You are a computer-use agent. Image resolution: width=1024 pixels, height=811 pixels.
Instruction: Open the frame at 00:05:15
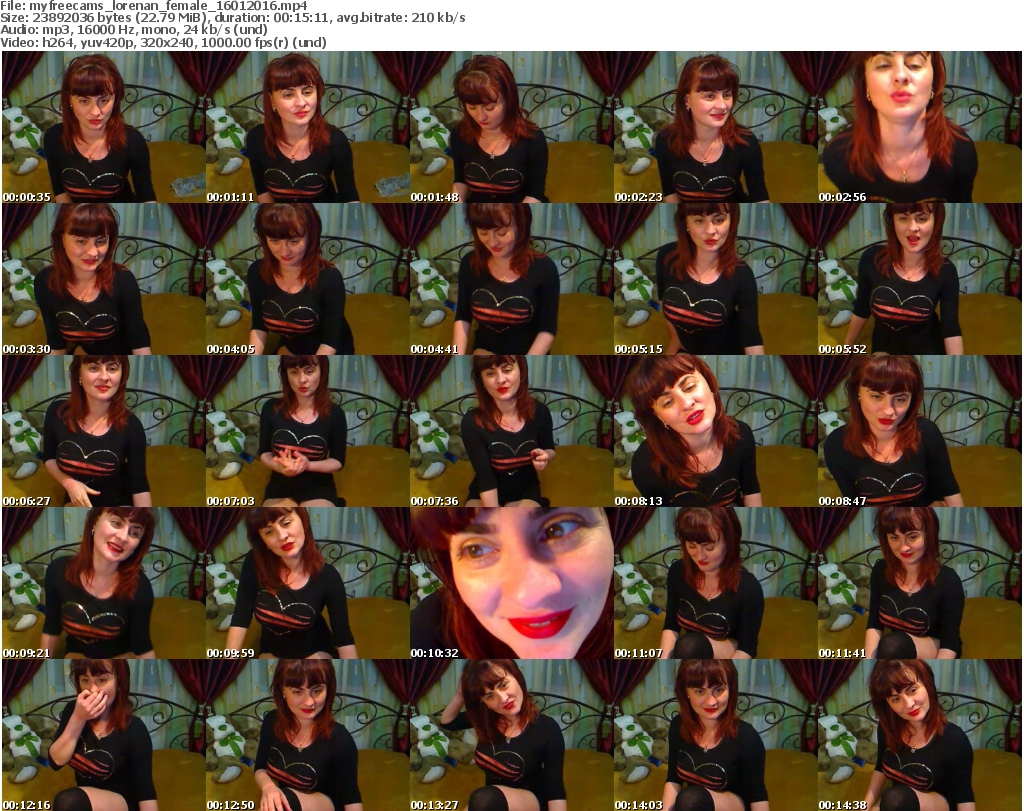716,279
